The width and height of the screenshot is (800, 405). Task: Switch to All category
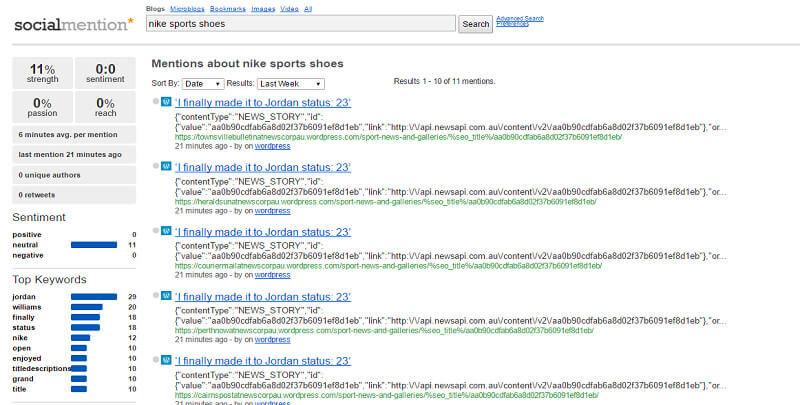(308, 9)
